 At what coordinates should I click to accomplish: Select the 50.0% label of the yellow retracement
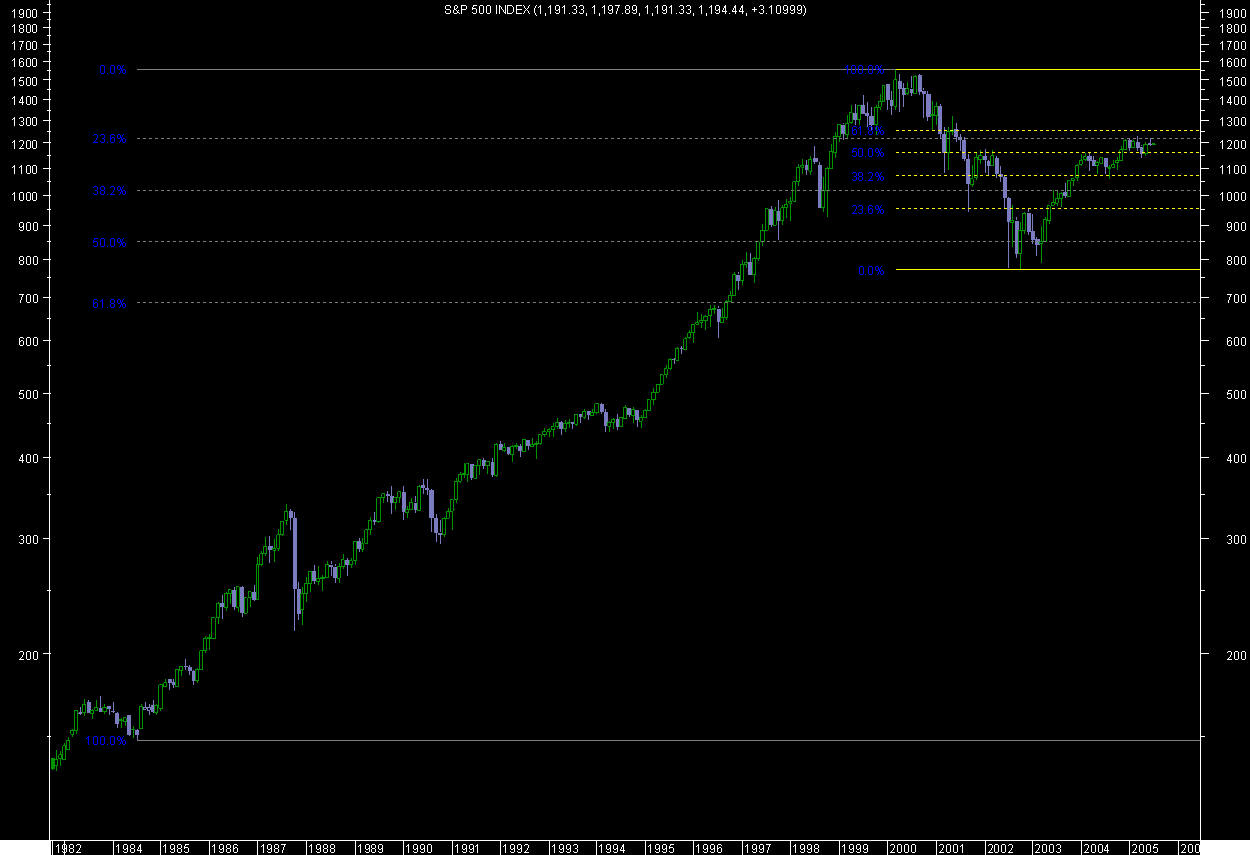pyautogui.click(x=867, y=153)
